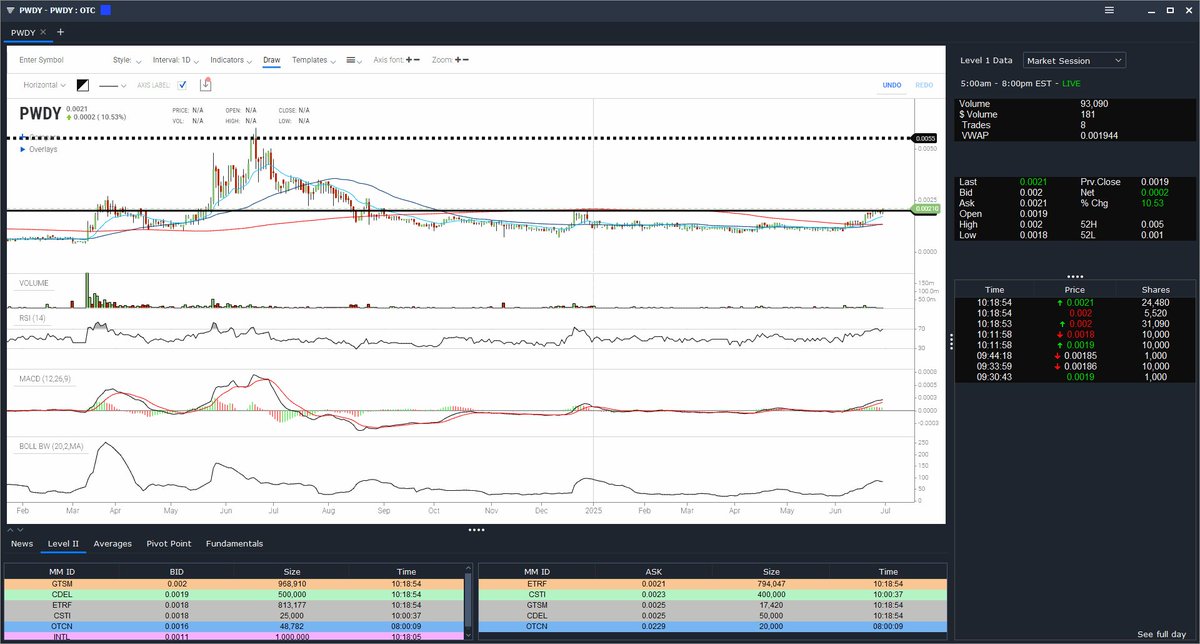Open the Interval 1D dropdown
The image size is (1200, 644).
[176, 60]
